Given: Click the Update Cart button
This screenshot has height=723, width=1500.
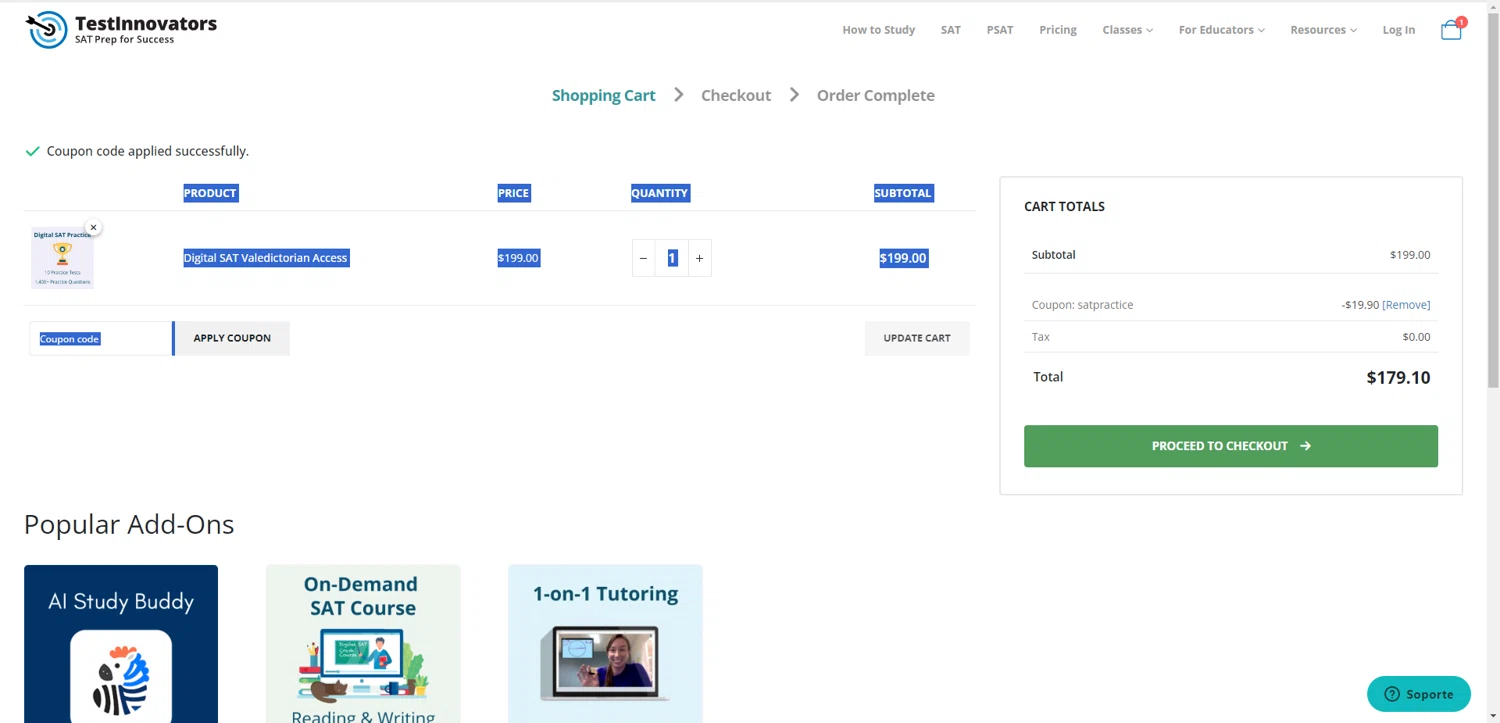Looking at the screenshot, I should pos(917,338).
